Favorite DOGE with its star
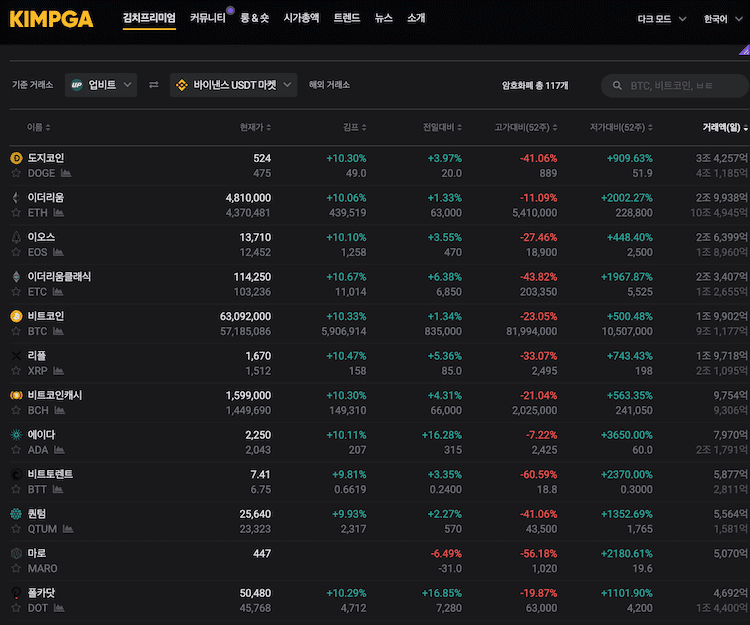 click(x=16, y=173)
